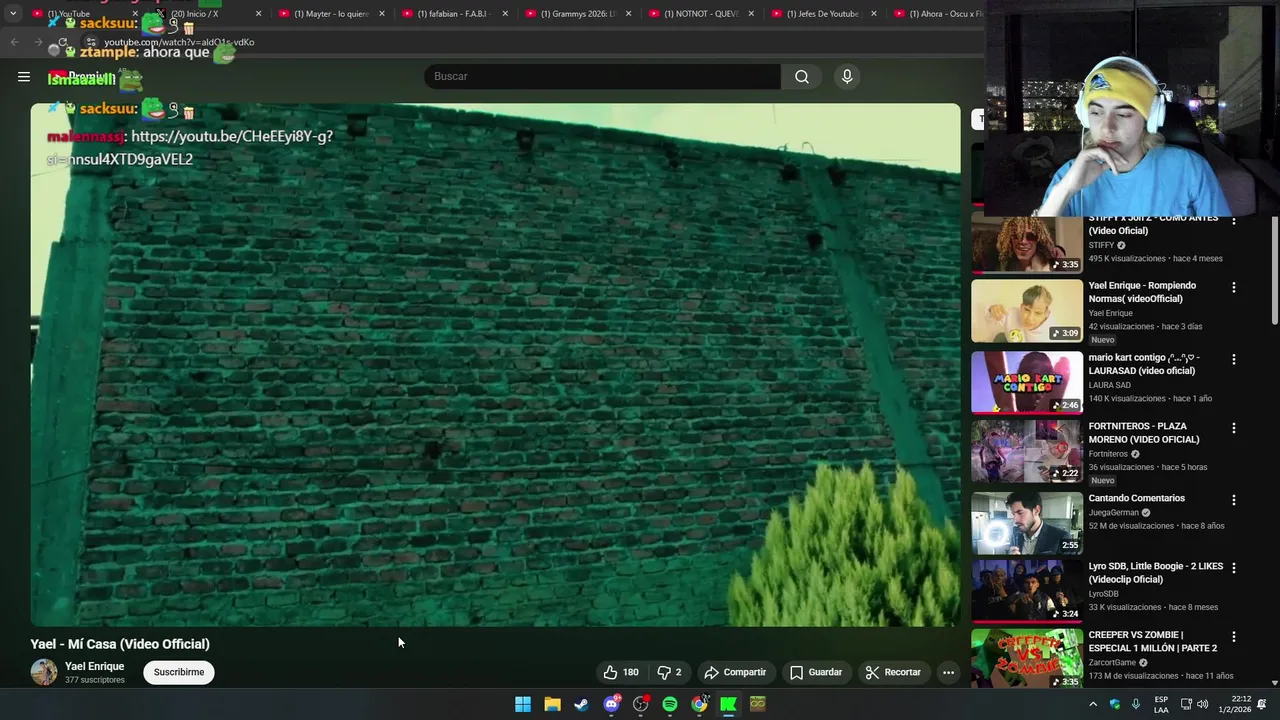The width and height of the screenshot is (1280, 720).
Task: Click the 377 suscriptores text
Action: click(x=95, y=680)
